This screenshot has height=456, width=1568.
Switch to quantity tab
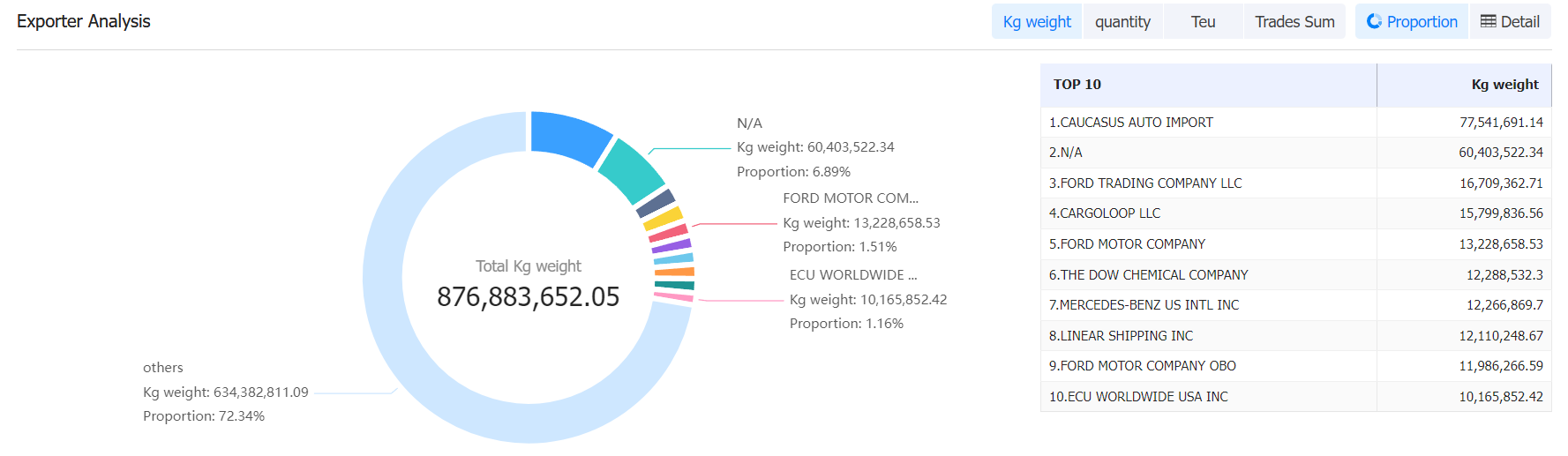[x=1122, y=22]
